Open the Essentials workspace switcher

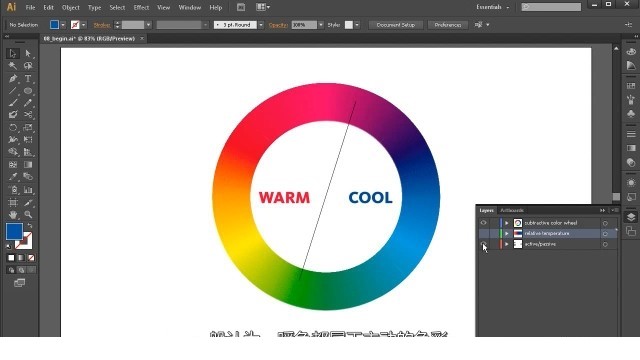pos(493,7)
